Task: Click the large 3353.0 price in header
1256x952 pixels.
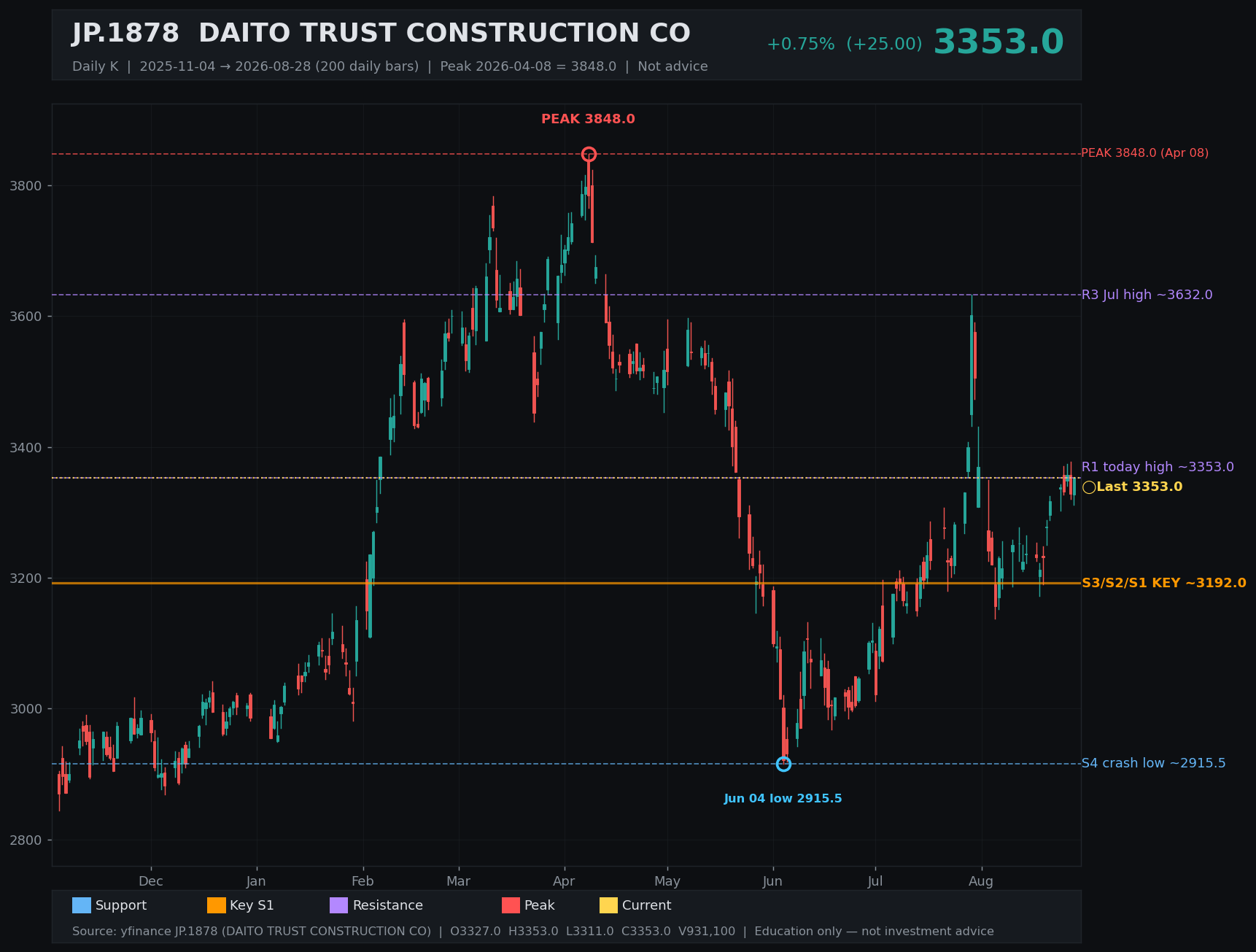Action: coord(999,42)
